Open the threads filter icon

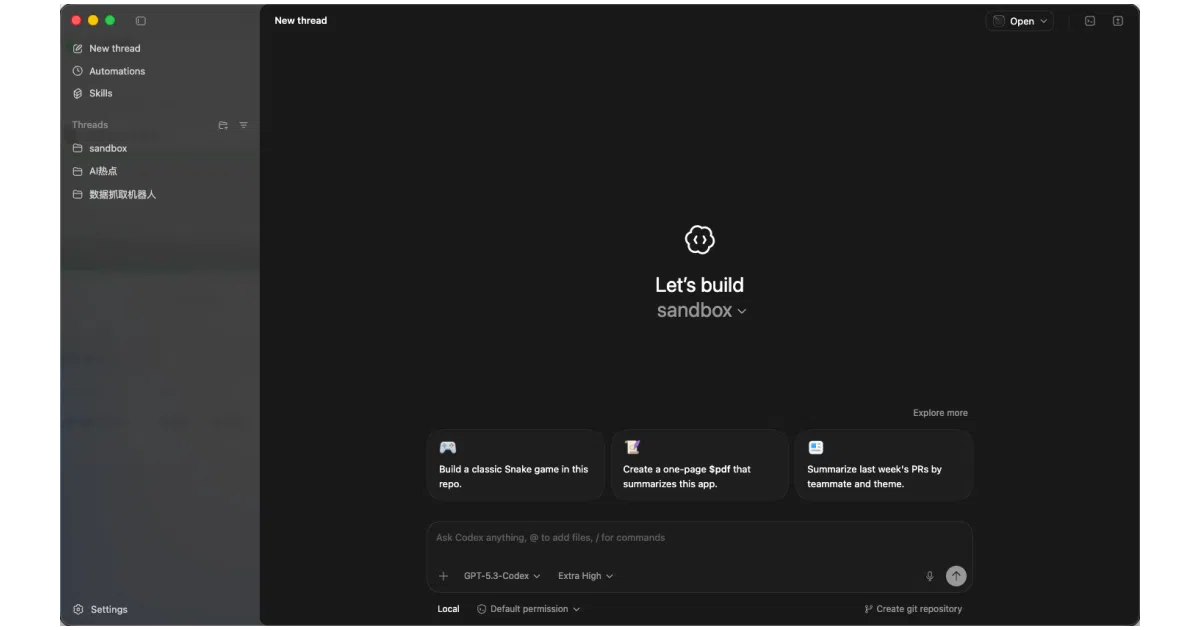click(243, 125)
